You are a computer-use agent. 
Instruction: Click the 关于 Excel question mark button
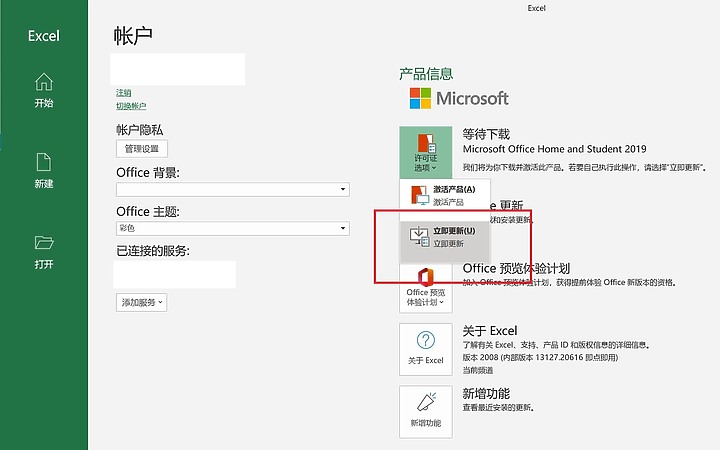pyautogui.click(x=426, y=349)
